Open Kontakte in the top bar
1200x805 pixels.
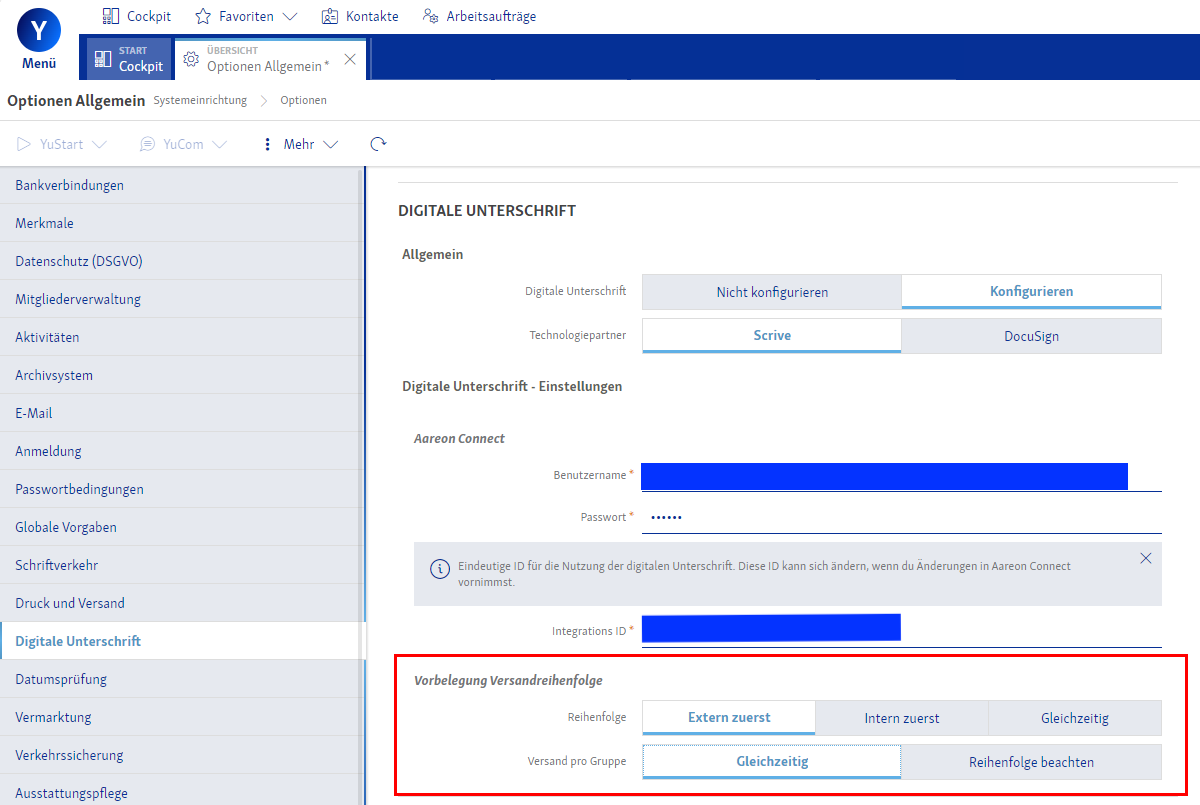tap(360, 16)
